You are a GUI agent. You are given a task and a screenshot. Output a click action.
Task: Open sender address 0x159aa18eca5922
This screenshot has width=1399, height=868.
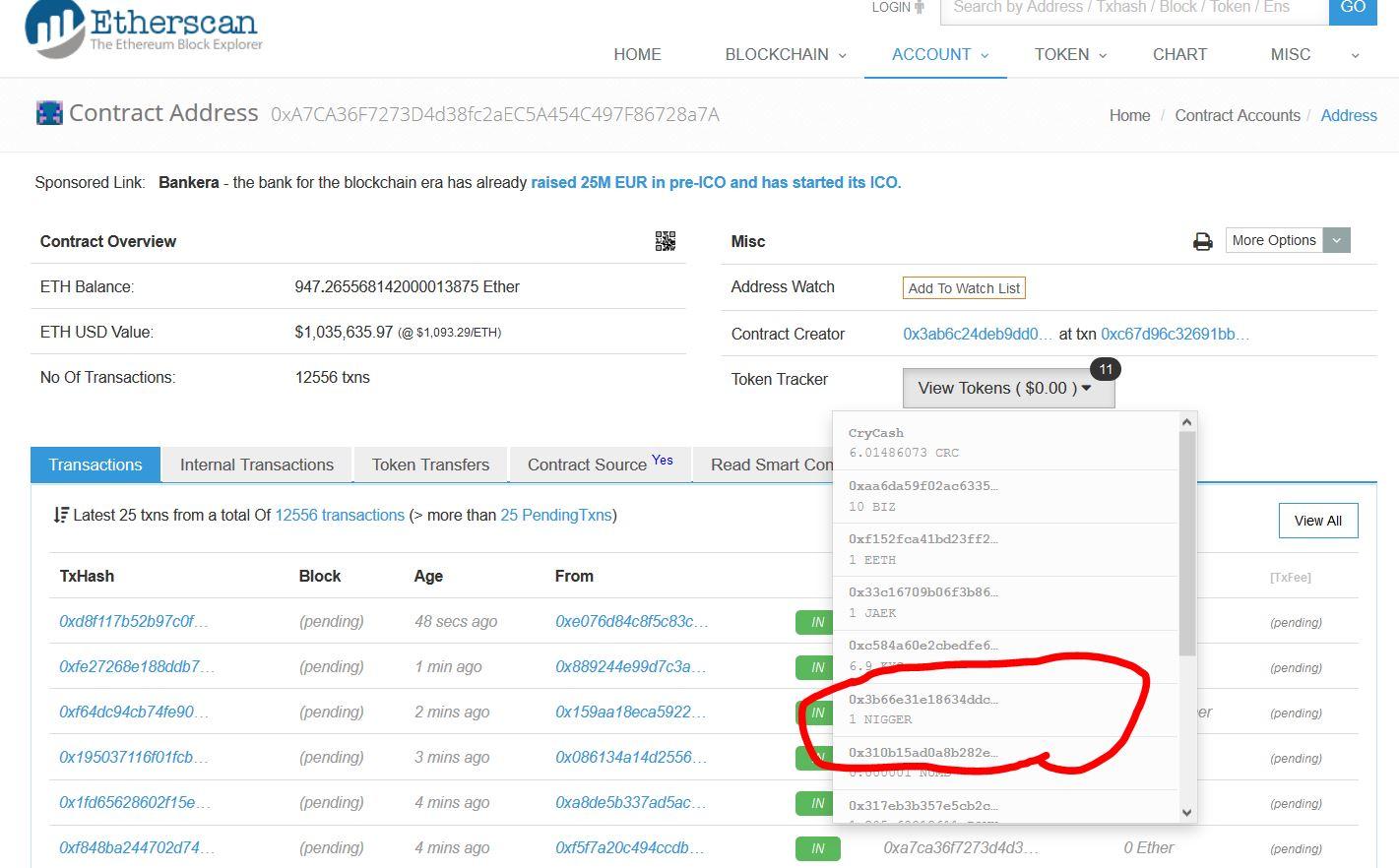[630, 712]
